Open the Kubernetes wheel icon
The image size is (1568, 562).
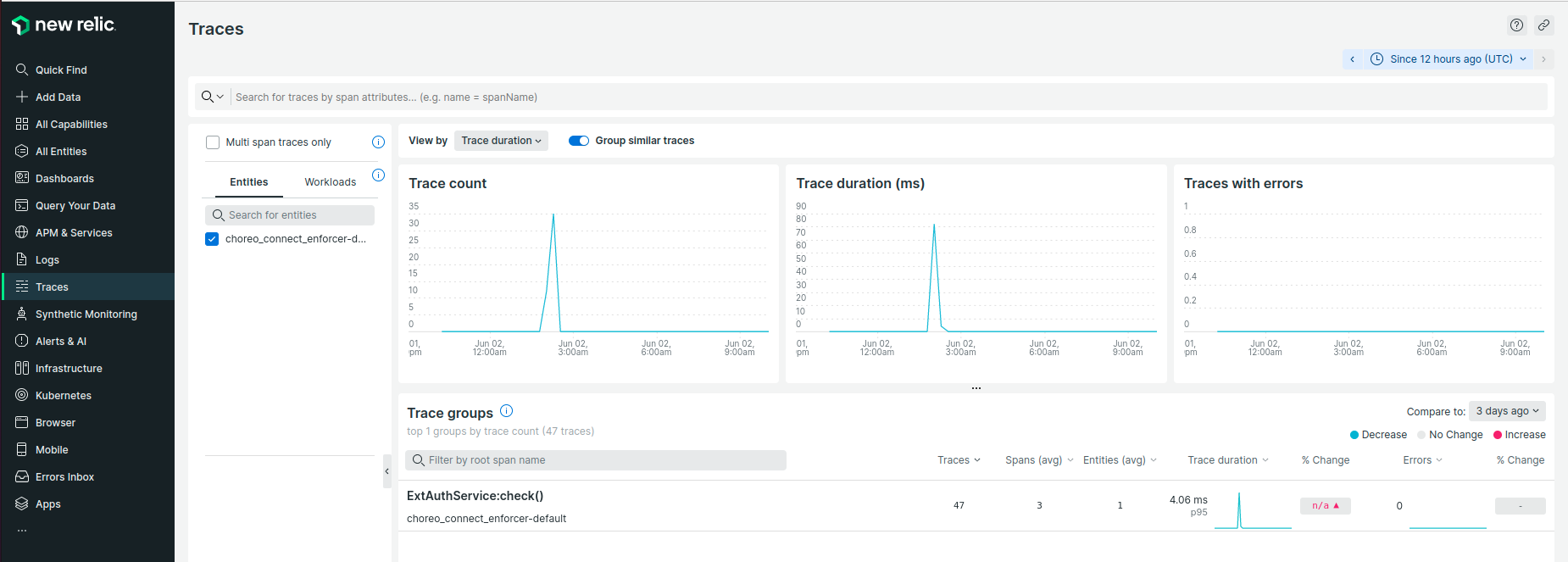point(22,395)
